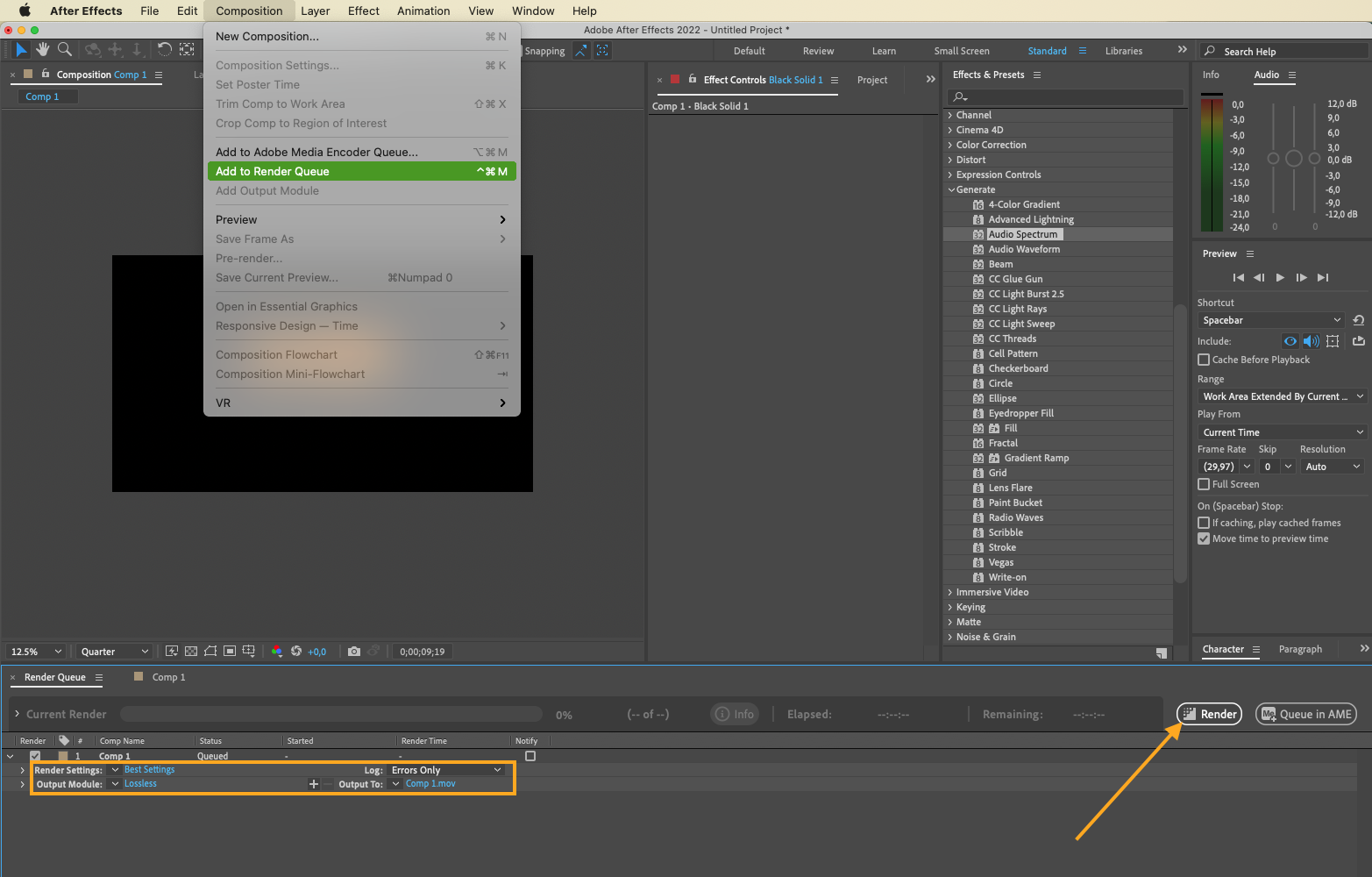
Task: Click the left audio level slider handle
Action: pyautogui.click(x=1273, y=159)
